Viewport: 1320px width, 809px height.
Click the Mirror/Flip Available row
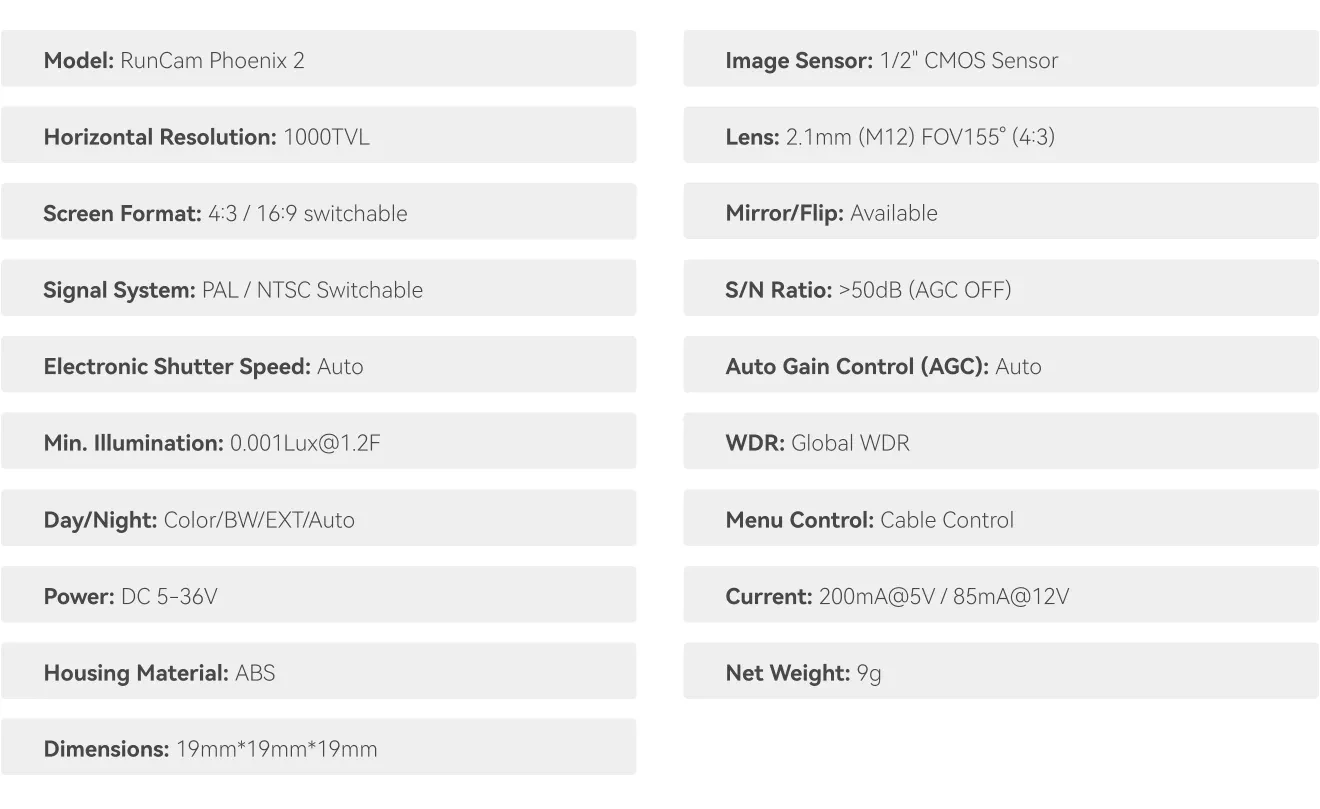click(x=1000, y=213)
